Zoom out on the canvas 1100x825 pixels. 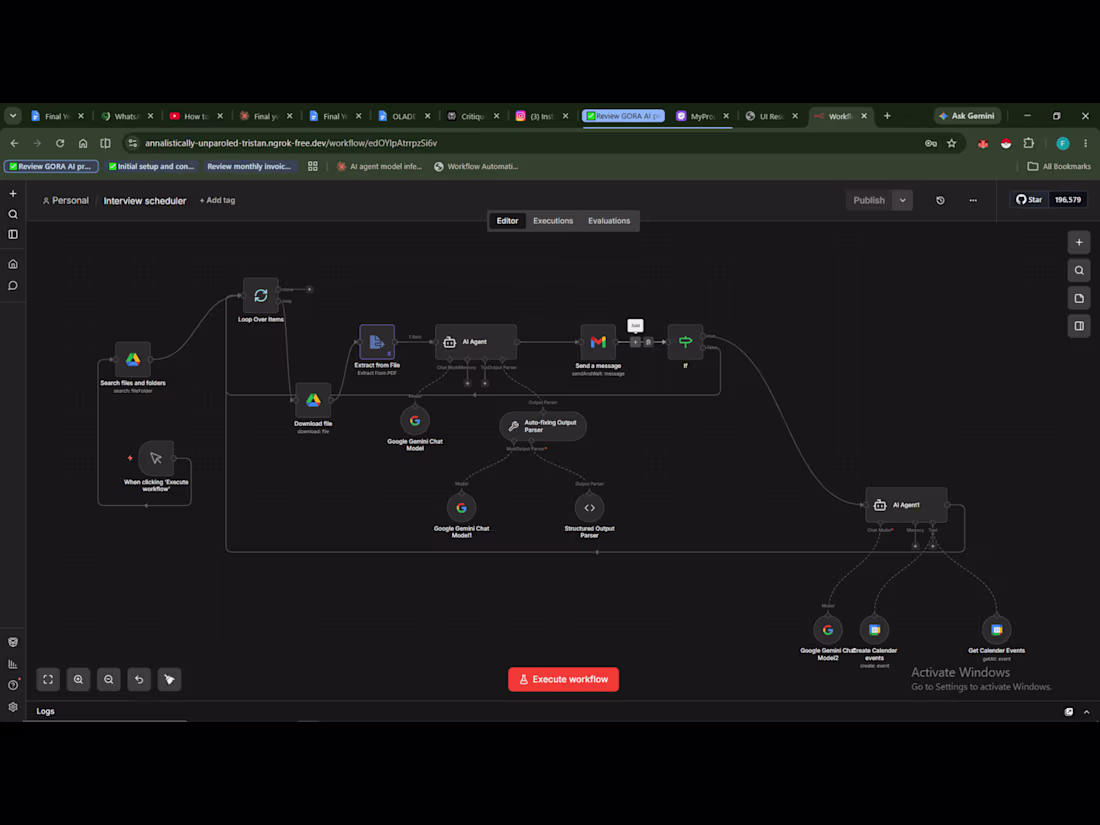pos(109,679)
